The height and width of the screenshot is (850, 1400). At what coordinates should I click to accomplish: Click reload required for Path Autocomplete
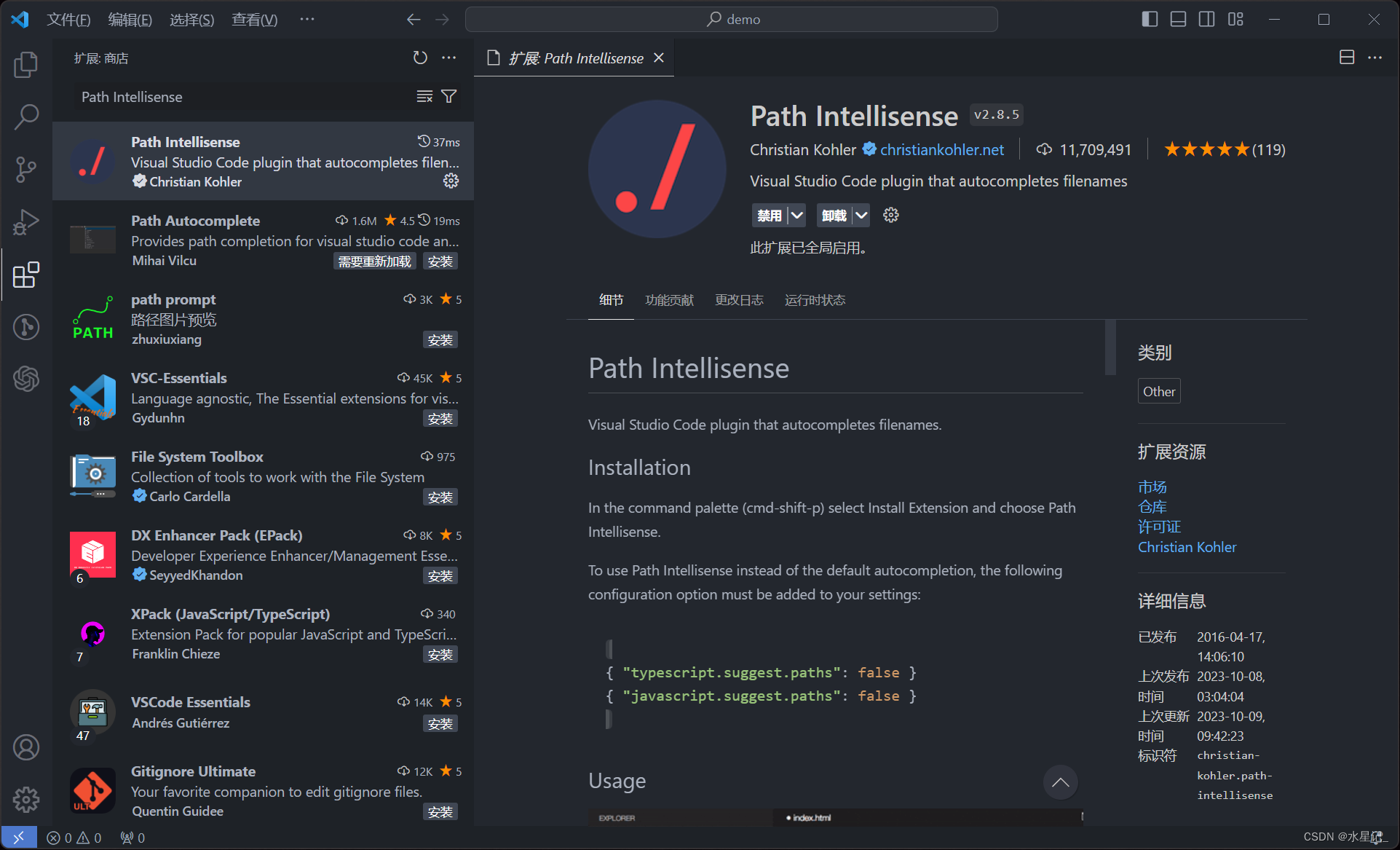[x=375, y=261]
